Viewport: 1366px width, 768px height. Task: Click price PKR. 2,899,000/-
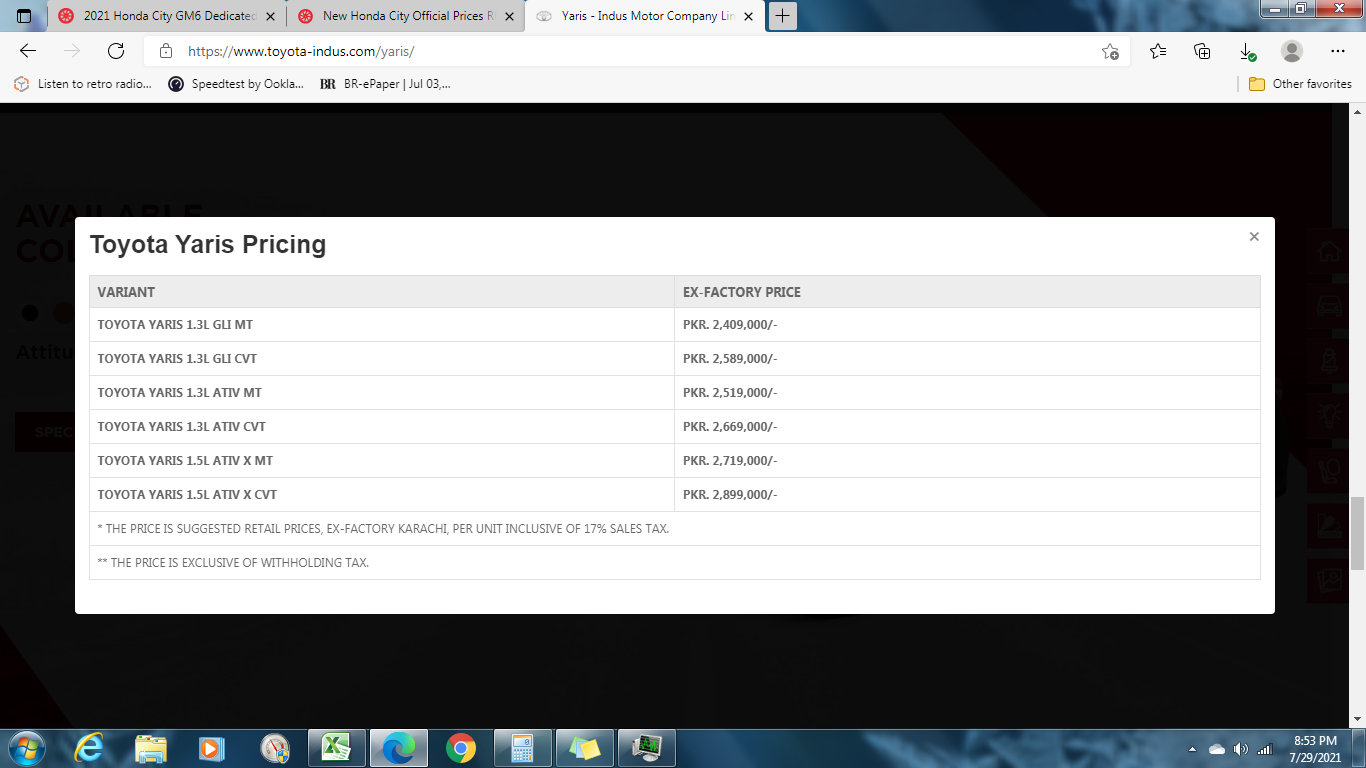tap(730, 494)
